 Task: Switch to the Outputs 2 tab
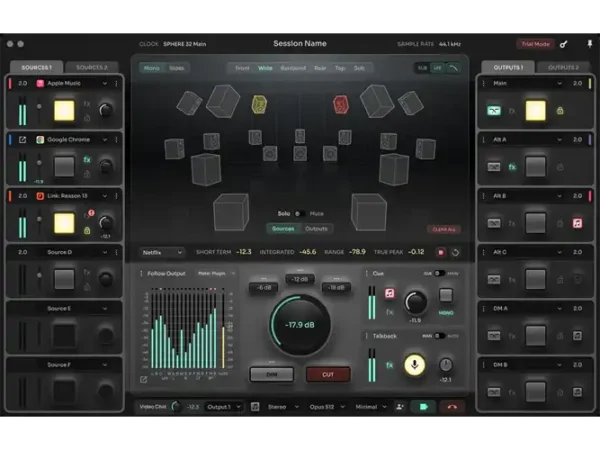[564, 67]
